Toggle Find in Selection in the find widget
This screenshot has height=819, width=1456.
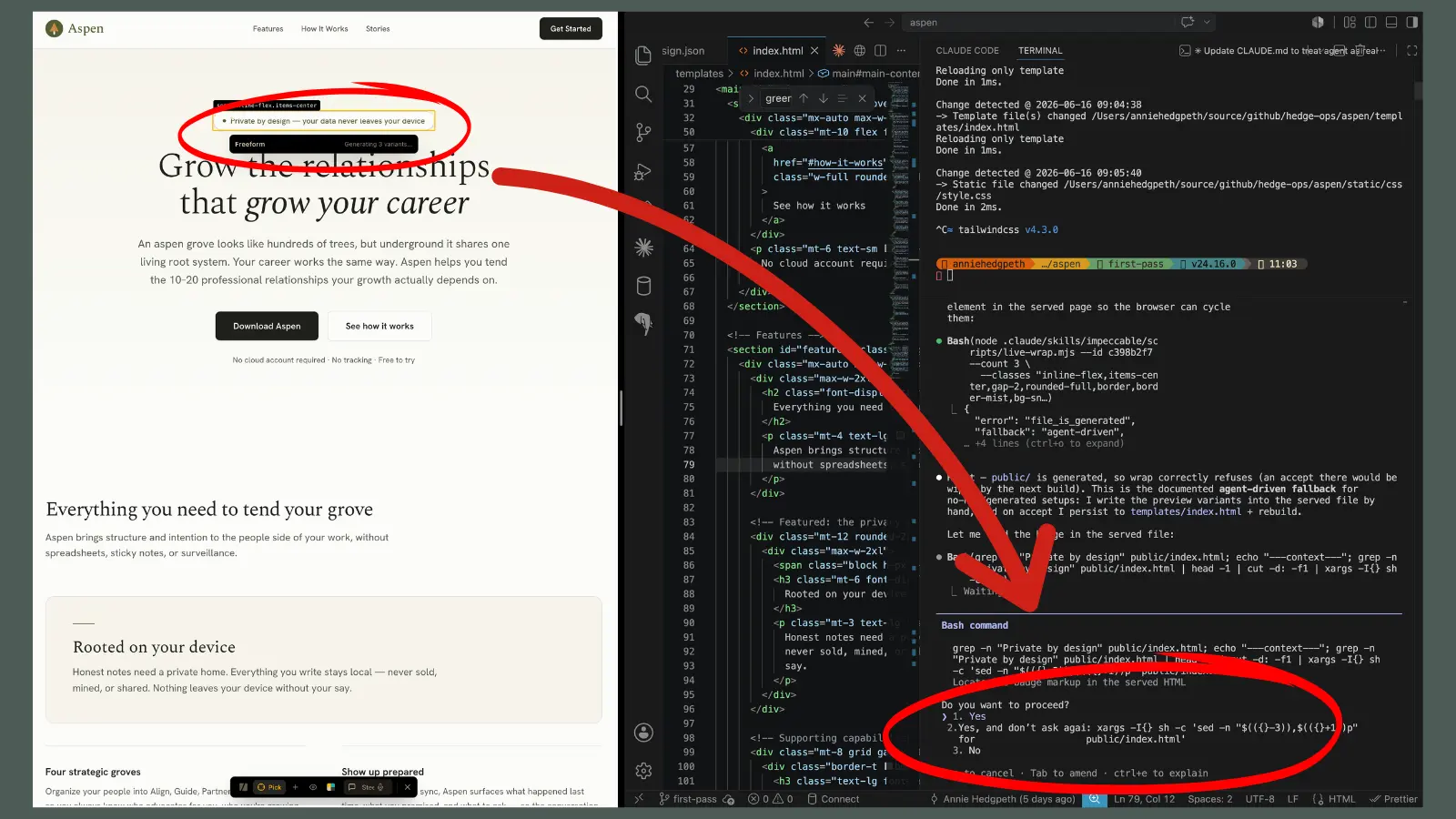842,98
